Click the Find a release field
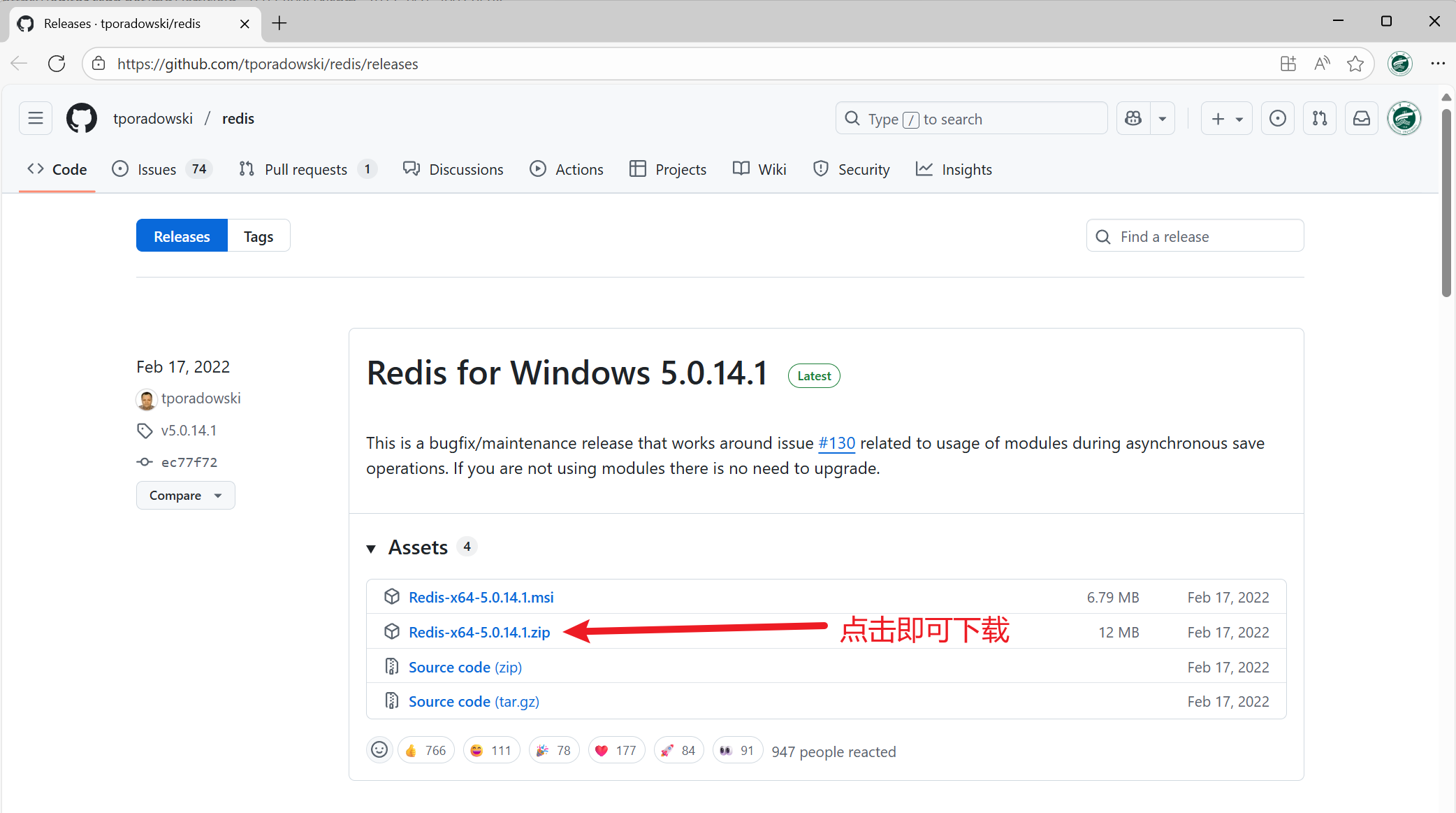1456x813 pixels. click(x=1195, y=236)
